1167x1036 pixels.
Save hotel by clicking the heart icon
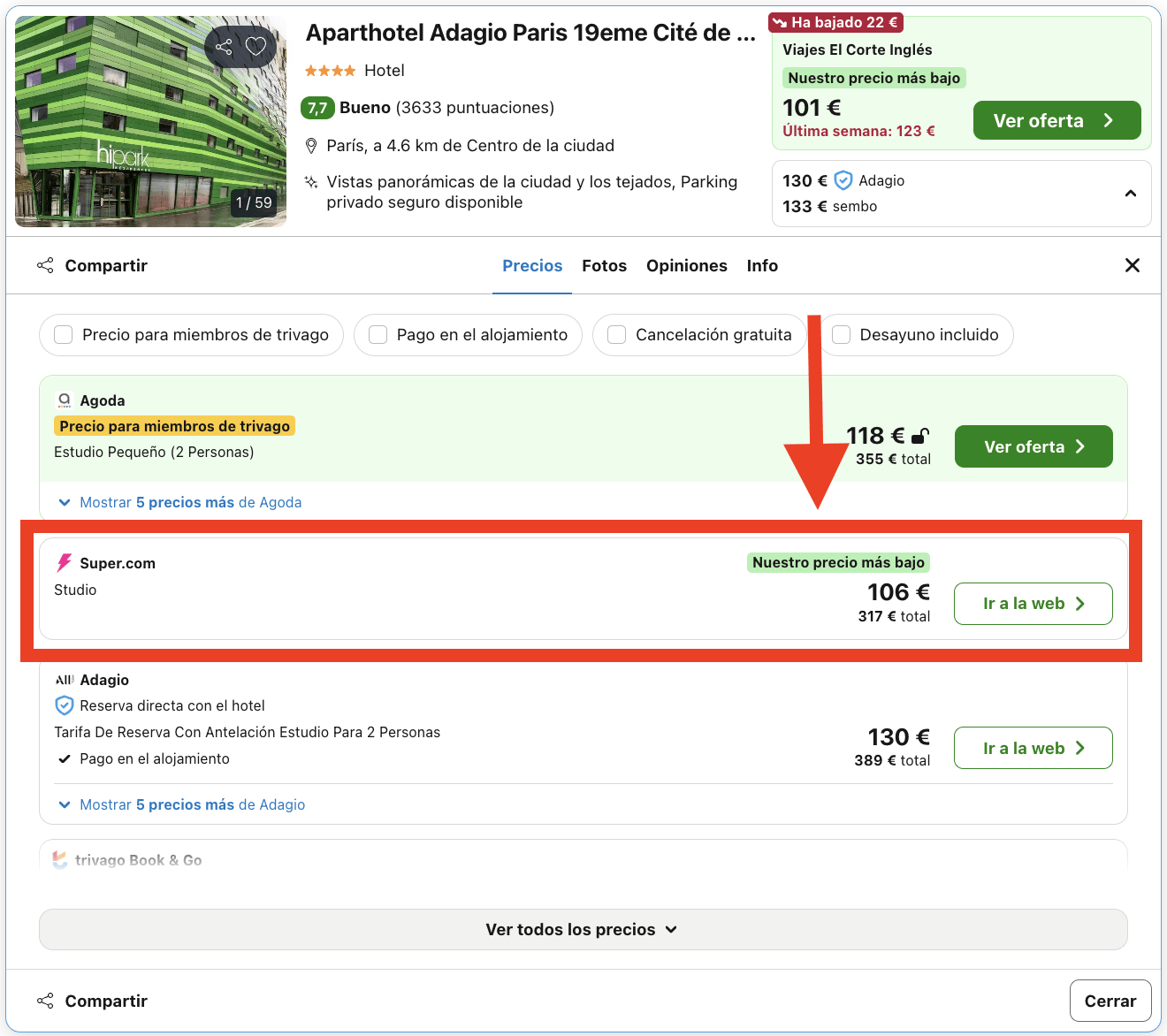(256, 46)
